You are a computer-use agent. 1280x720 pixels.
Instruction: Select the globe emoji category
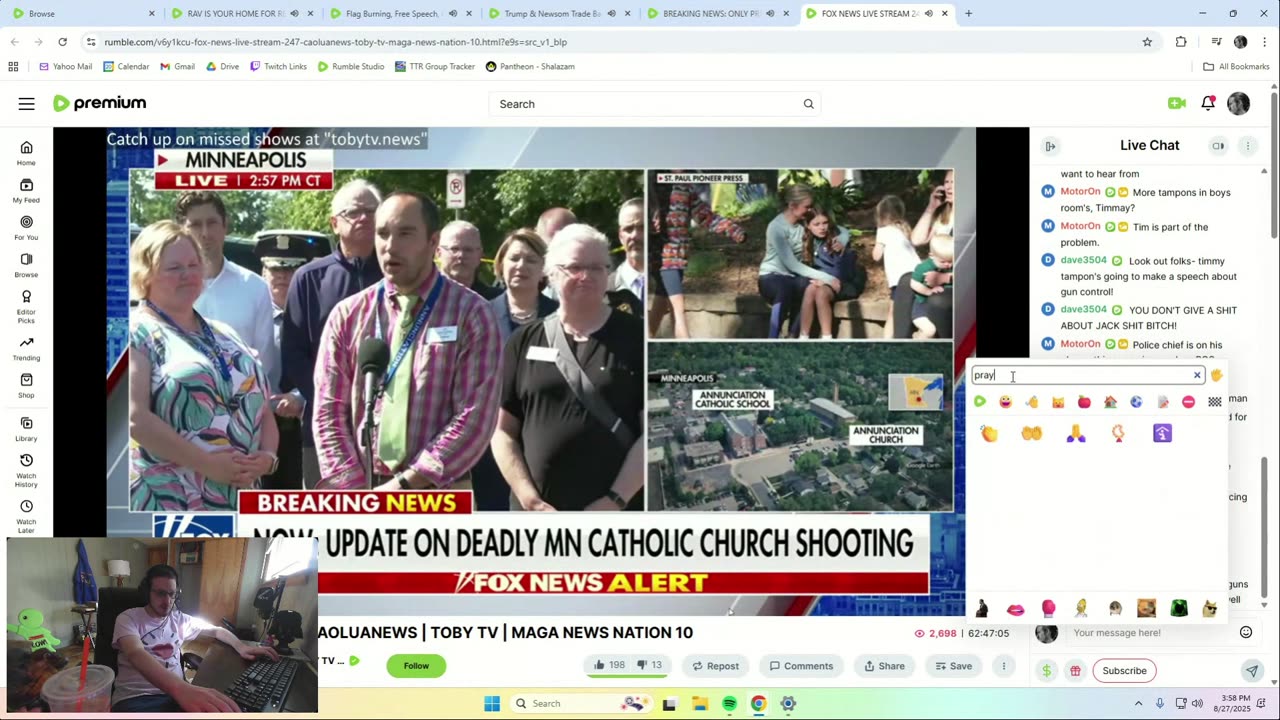pos(1136,402)
